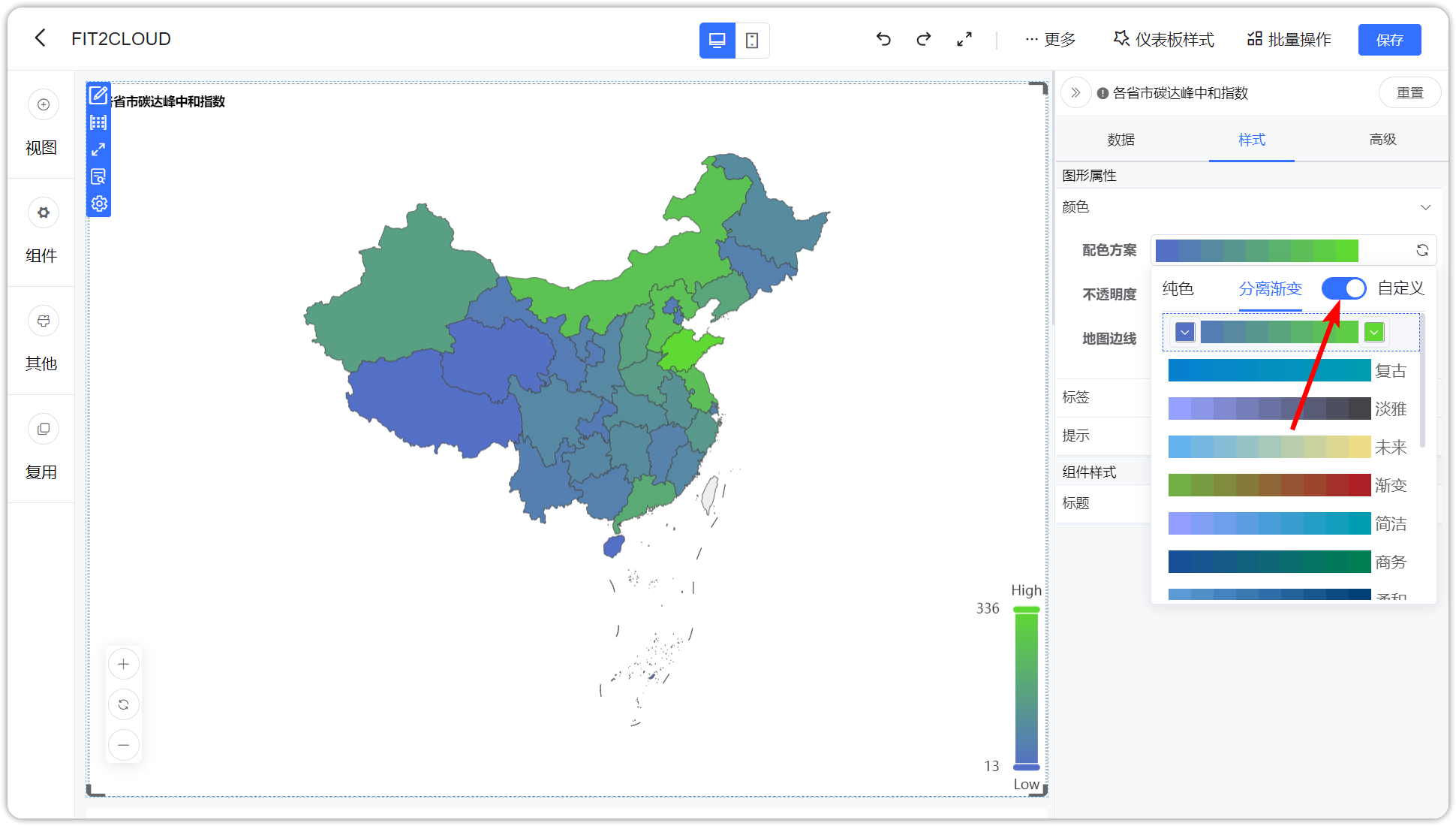Toggle the 自定义 custom switch

[x=1343, y=288]
